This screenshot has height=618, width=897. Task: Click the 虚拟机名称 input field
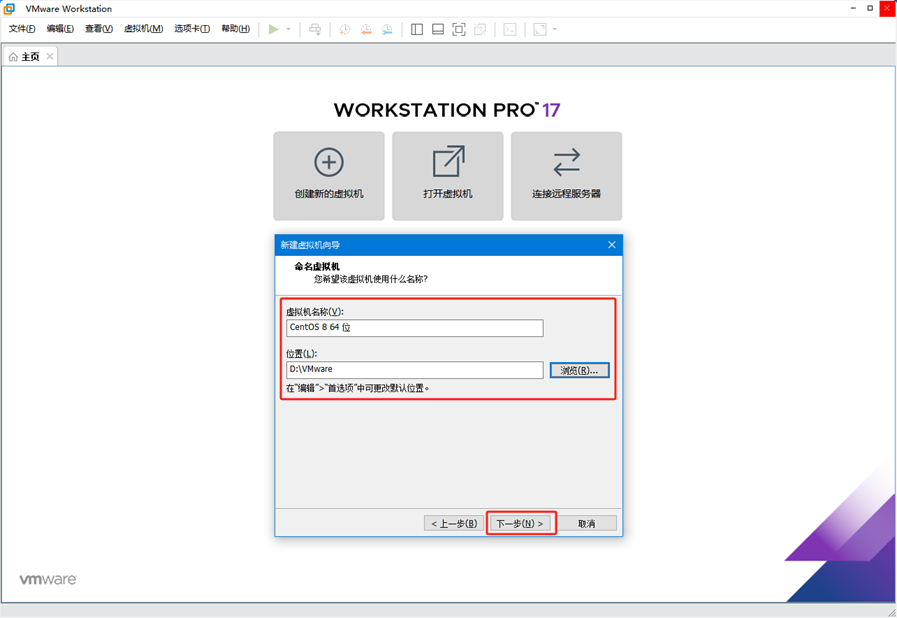click(415, 328)
